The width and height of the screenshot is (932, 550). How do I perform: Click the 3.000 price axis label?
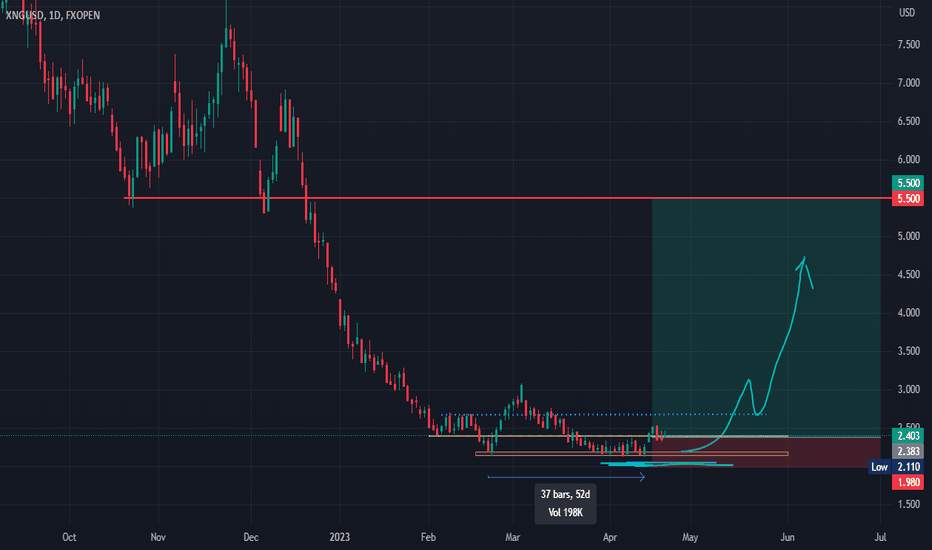[908, 389]
